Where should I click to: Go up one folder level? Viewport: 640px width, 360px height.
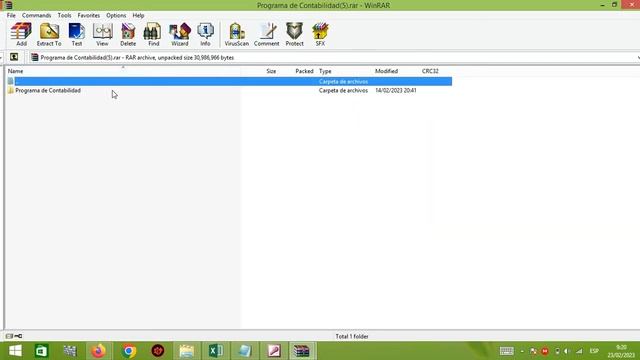click(14, 57)
